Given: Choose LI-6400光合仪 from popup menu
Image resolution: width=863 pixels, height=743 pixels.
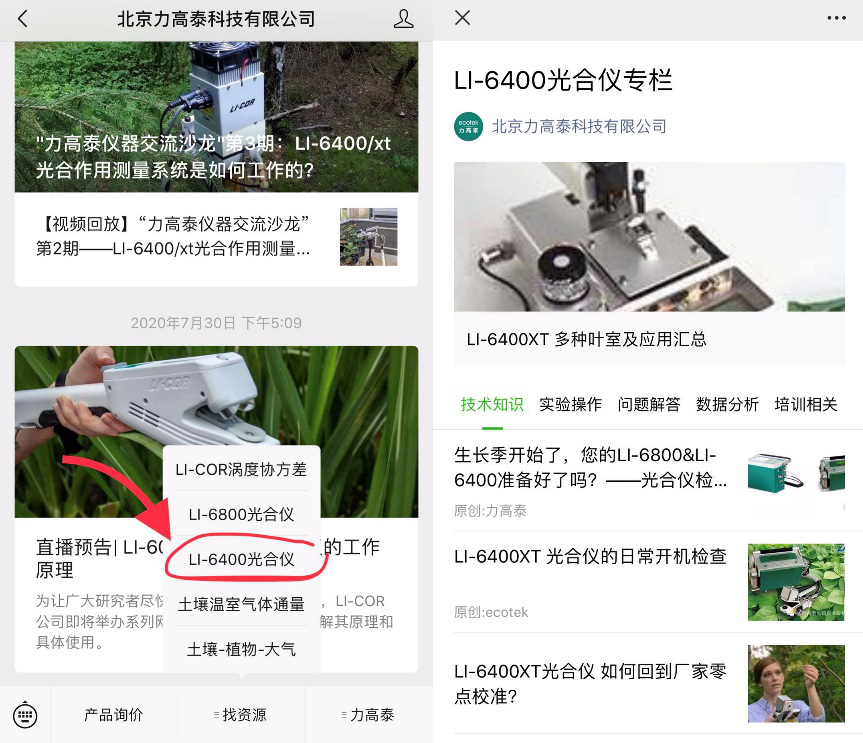Looking at the screenshot, I should click(241, 559).
